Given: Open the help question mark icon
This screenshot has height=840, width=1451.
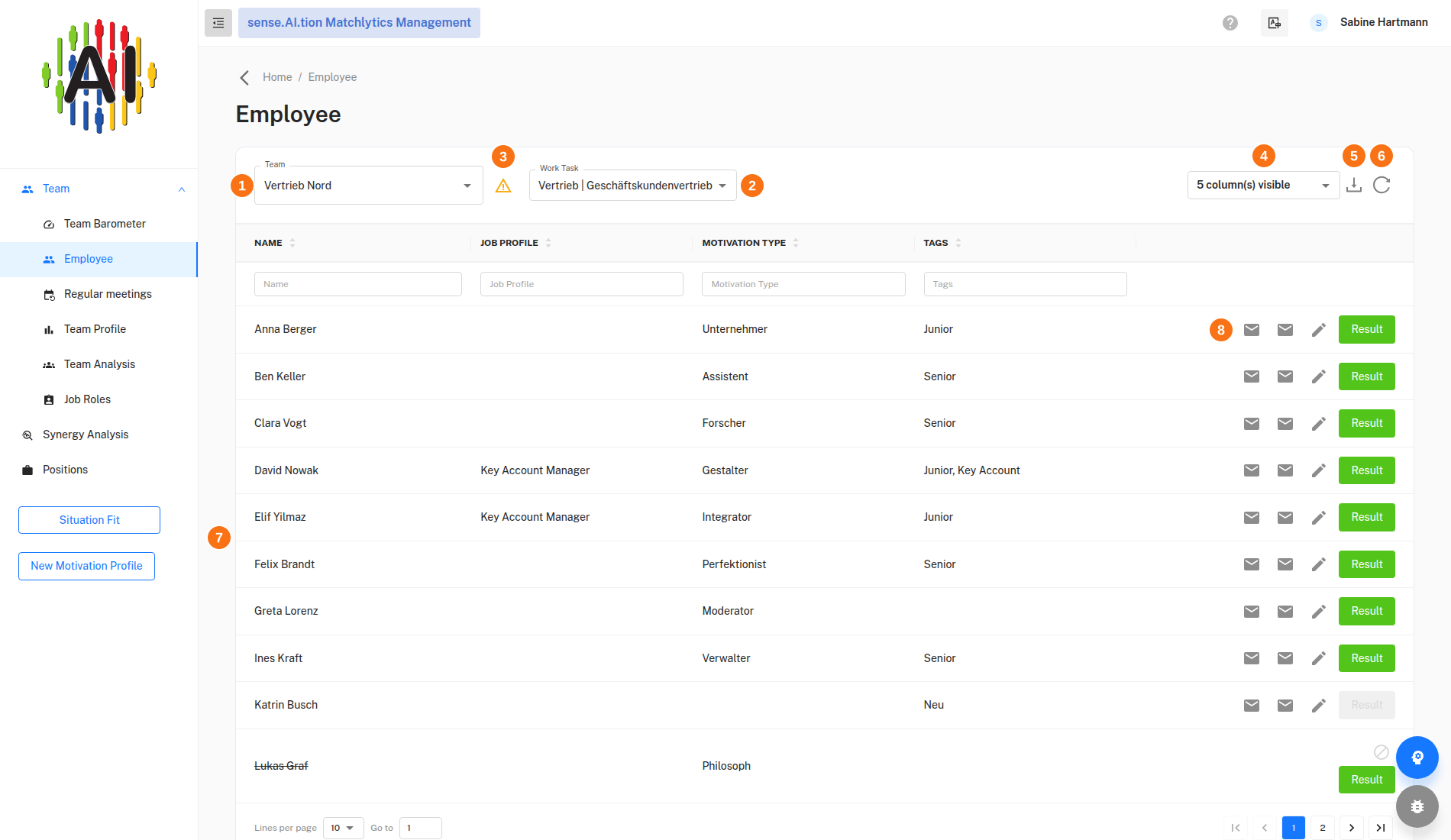Looking at the screenshot, I should point(1230,23).
